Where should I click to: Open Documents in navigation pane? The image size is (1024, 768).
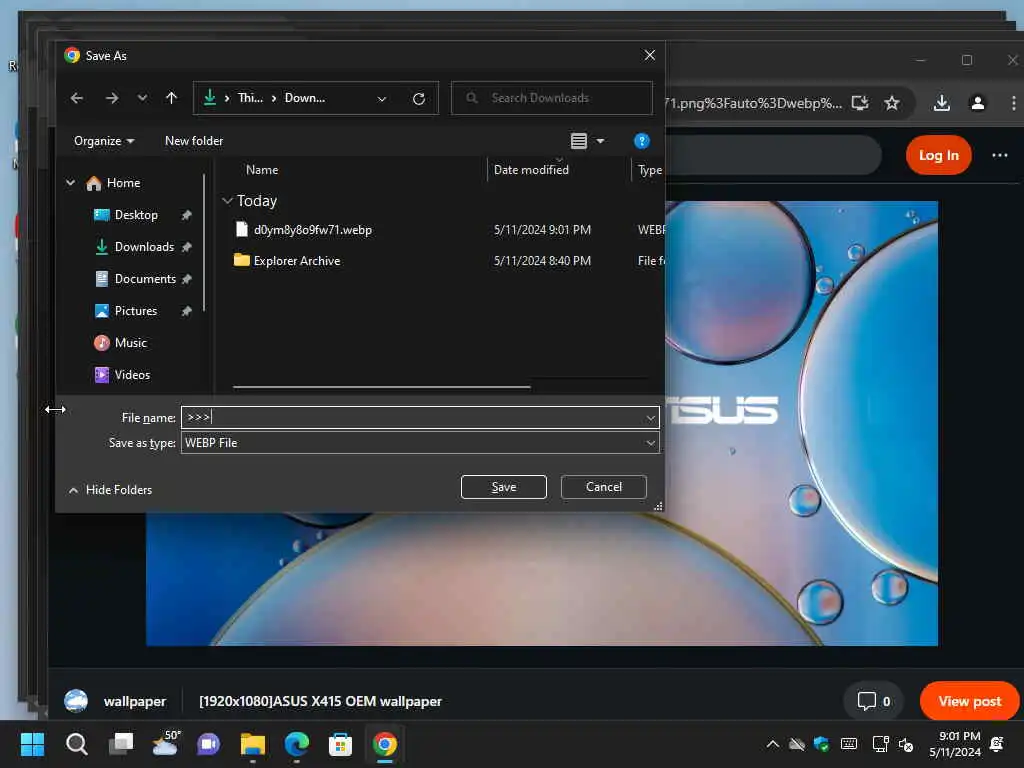(136, 279)
